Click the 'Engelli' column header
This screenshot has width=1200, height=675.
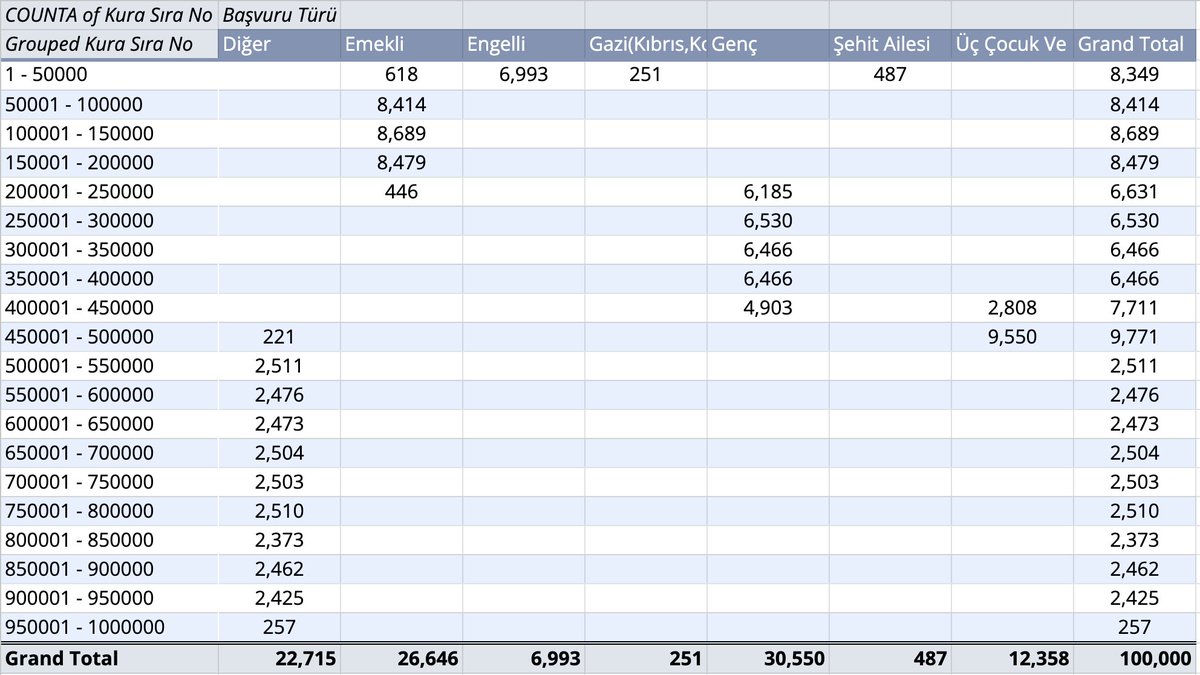[523, 44]
